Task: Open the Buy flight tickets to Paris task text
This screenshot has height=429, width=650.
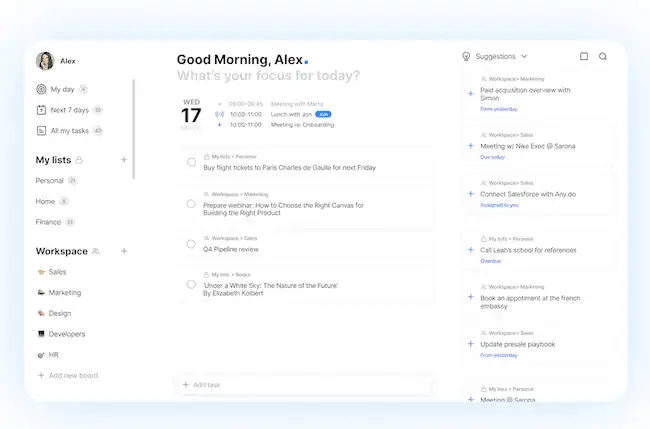Action: click(289, 168)
